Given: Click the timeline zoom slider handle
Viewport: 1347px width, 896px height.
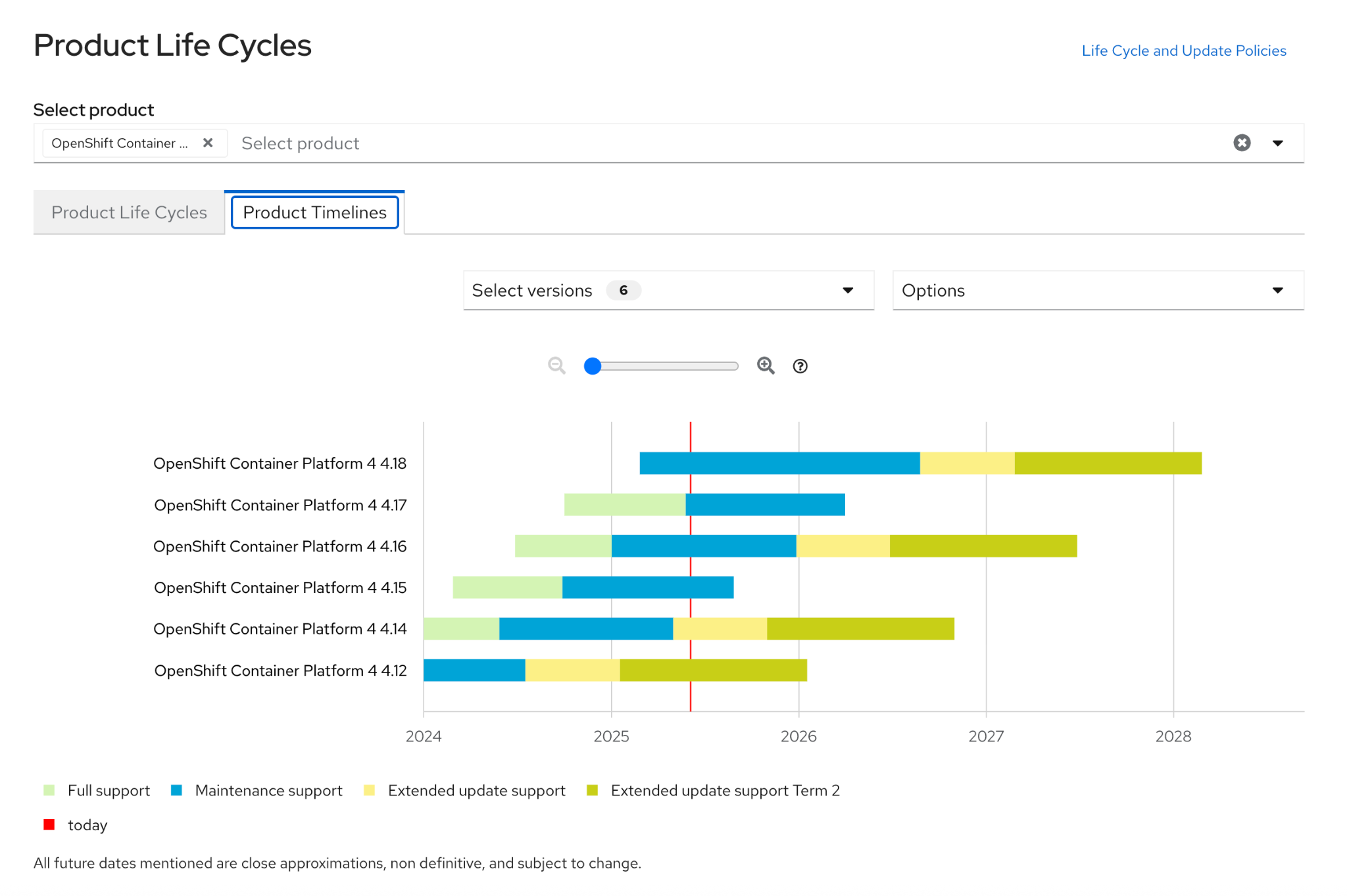Looking at the screenshot, I should coord(593,365).
